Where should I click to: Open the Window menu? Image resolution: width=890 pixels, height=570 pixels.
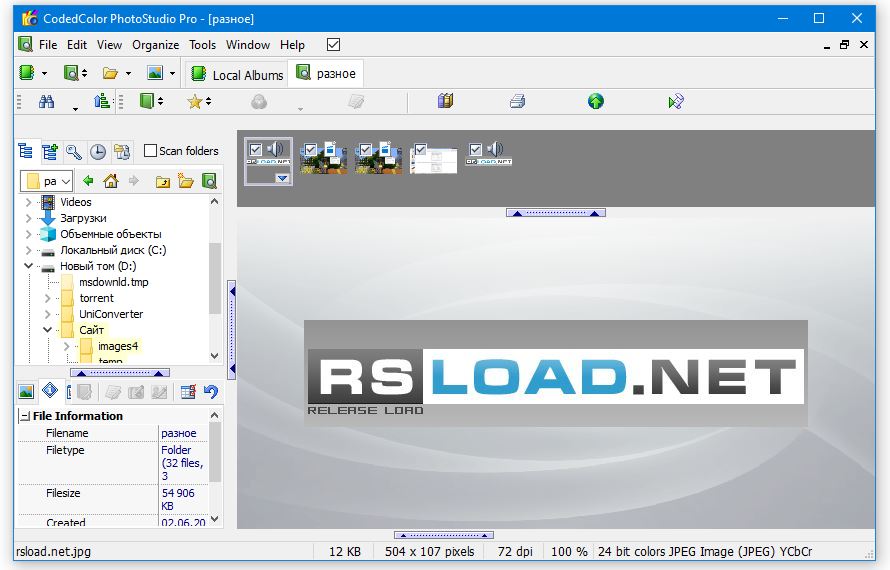coord(248,45)
